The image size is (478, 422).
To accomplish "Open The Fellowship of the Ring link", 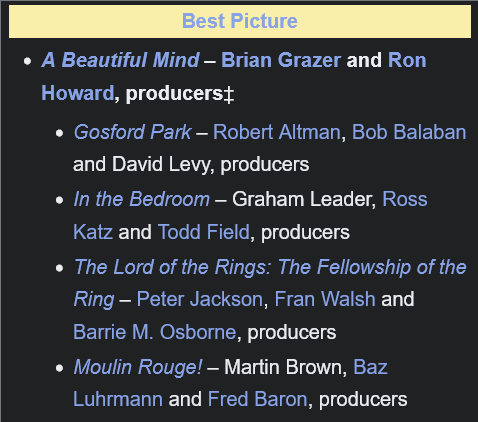I will 270,267.
